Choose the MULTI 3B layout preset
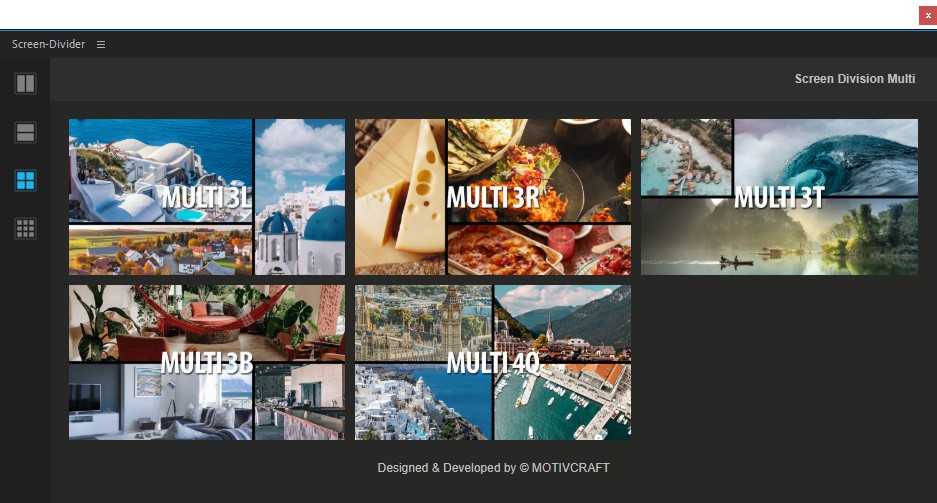937x503 pixels. (207, 362)
